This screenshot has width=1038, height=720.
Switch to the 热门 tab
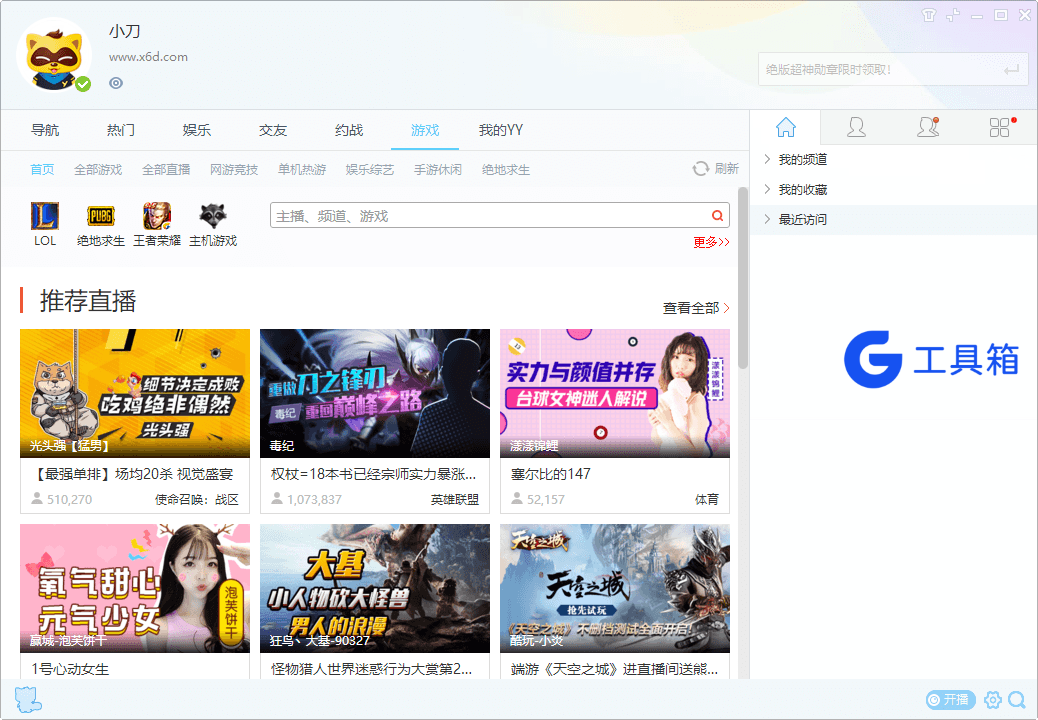[x=121, y=130]
